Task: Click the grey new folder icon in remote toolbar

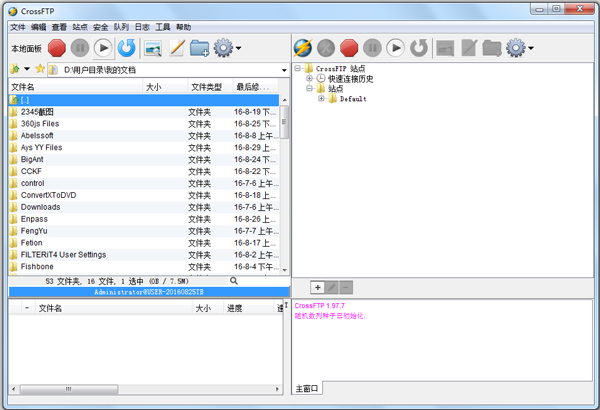Action: 492,48
